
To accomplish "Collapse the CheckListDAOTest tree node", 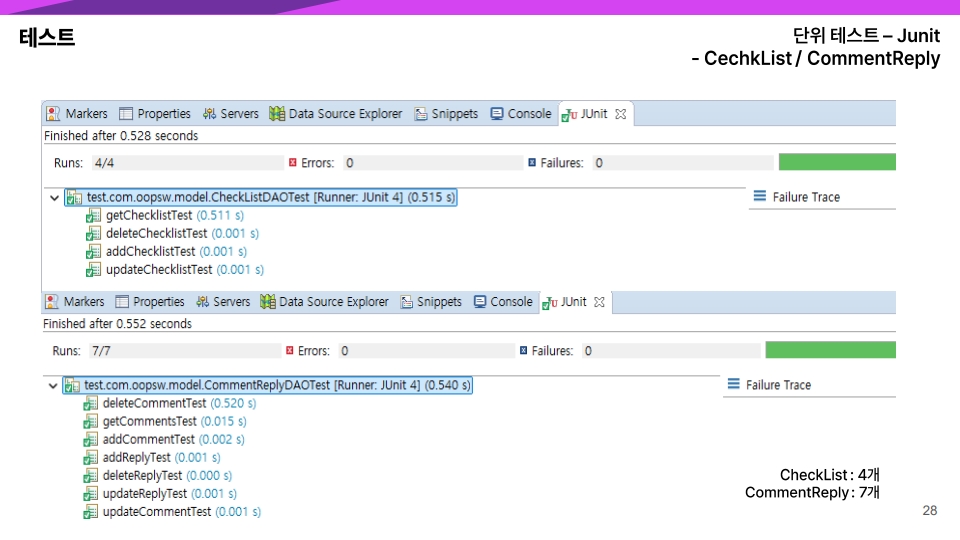I will click(x=54, y=198).
